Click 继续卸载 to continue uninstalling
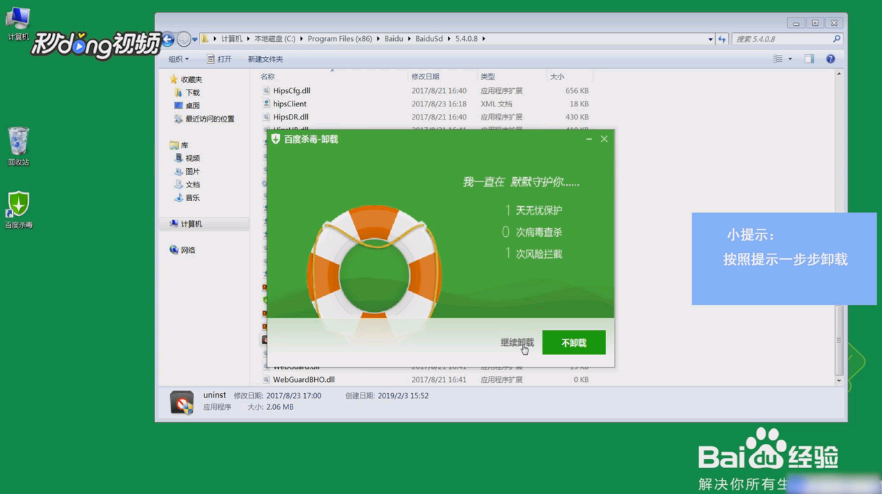The height and width of the screenshot is (494, 882). pos(517,342)
